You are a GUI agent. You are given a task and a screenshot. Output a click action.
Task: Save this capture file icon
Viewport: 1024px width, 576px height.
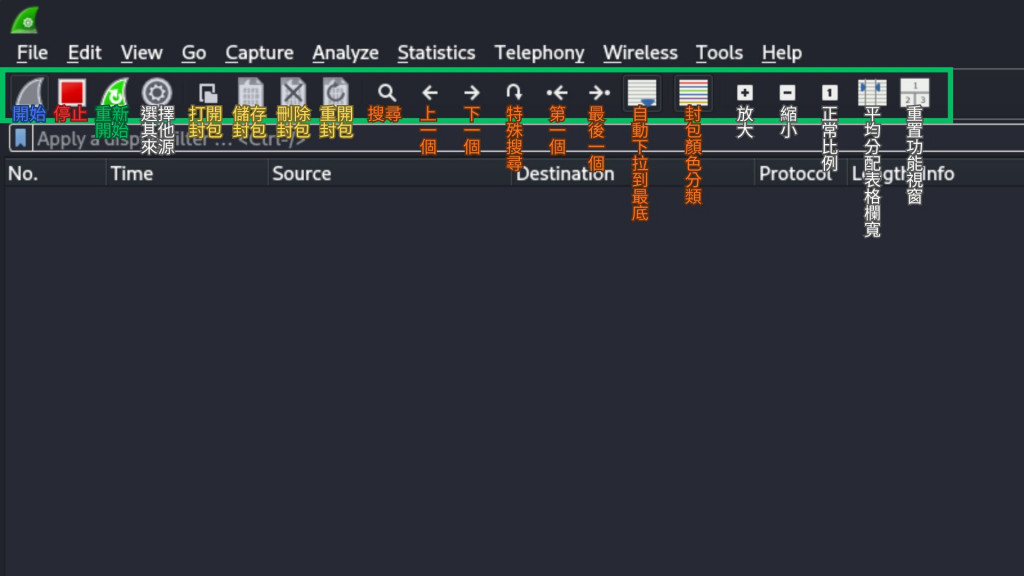tap(251, 93)
